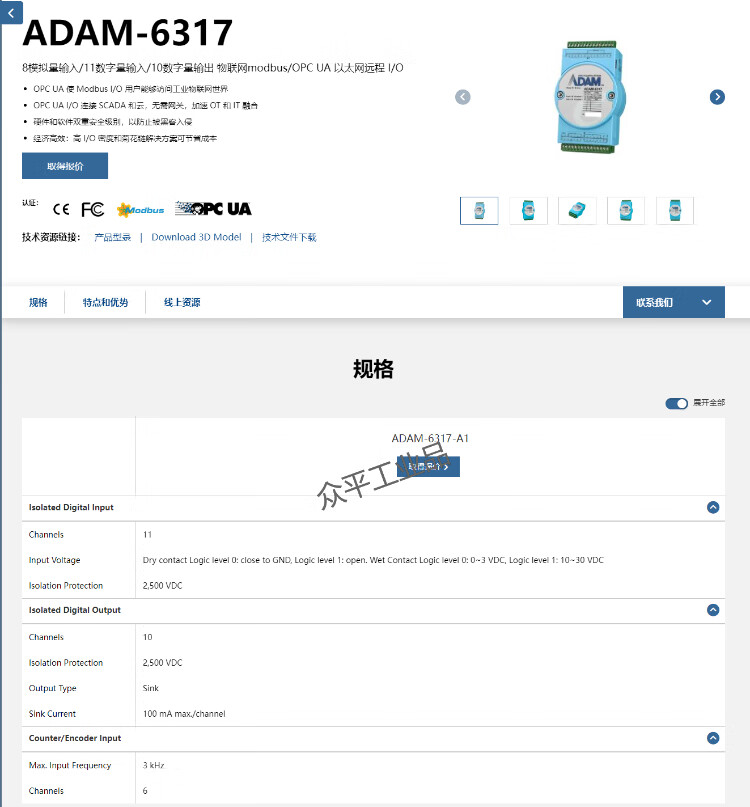Click the FCC certification logo

(93, 209)
